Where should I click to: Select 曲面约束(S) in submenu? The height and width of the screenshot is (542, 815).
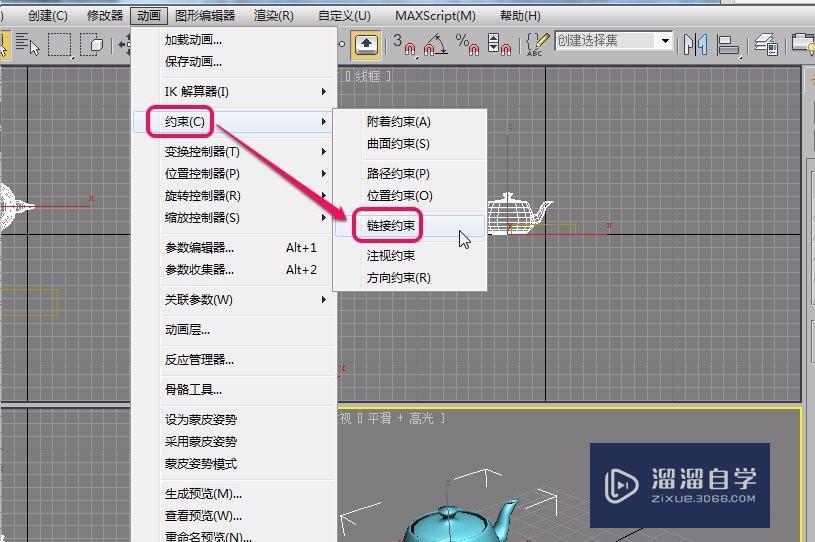(x=410, y=143)
